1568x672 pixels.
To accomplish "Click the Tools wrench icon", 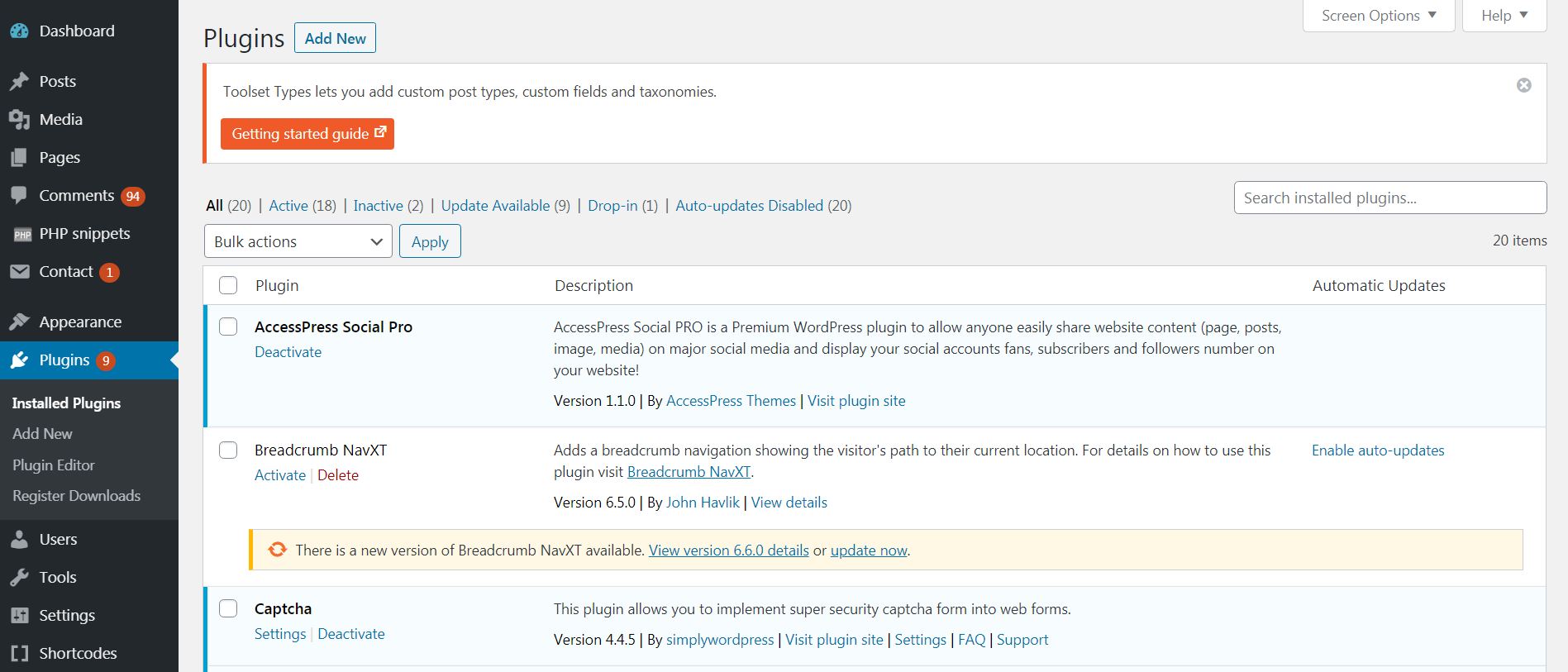I will click(x=19, y=577).
